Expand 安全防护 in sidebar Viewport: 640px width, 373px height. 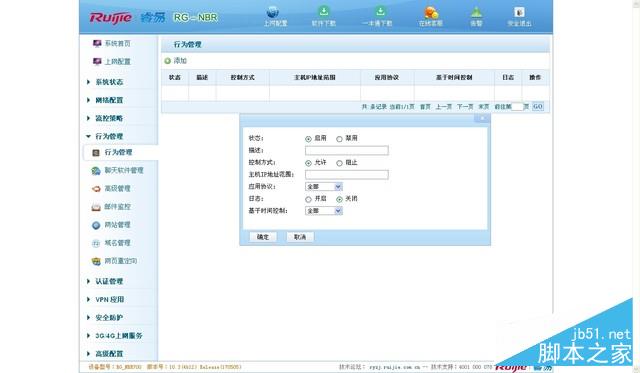pos(109,317)
